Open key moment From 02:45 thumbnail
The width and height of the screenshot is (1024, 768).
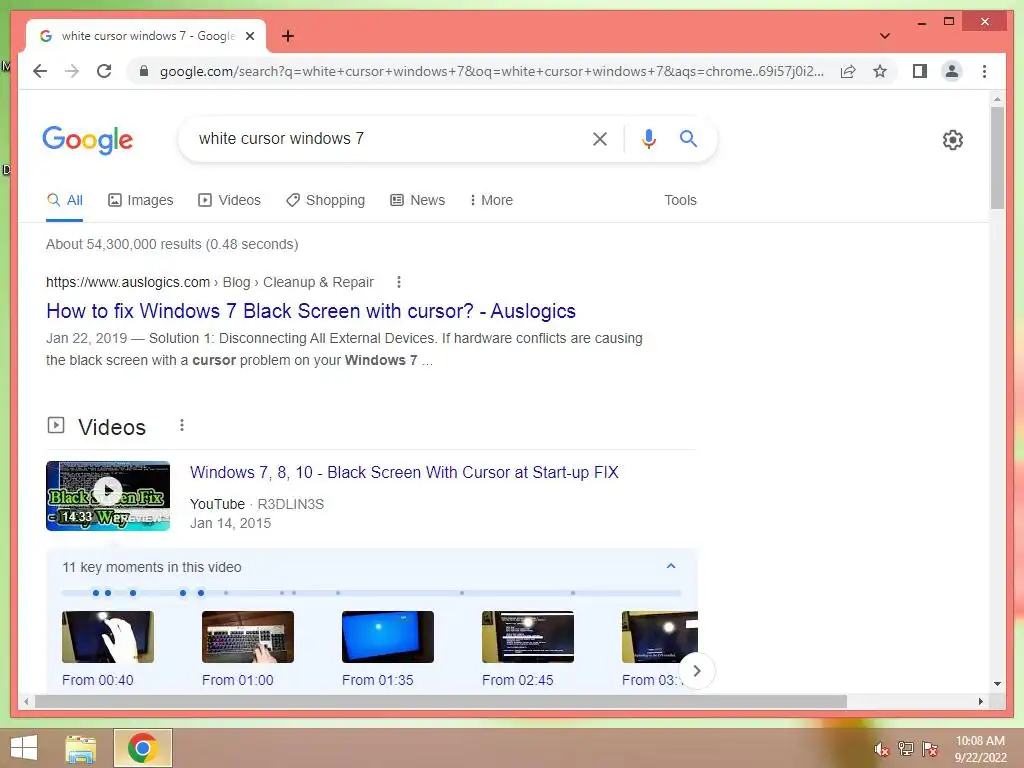coord(528,637)
